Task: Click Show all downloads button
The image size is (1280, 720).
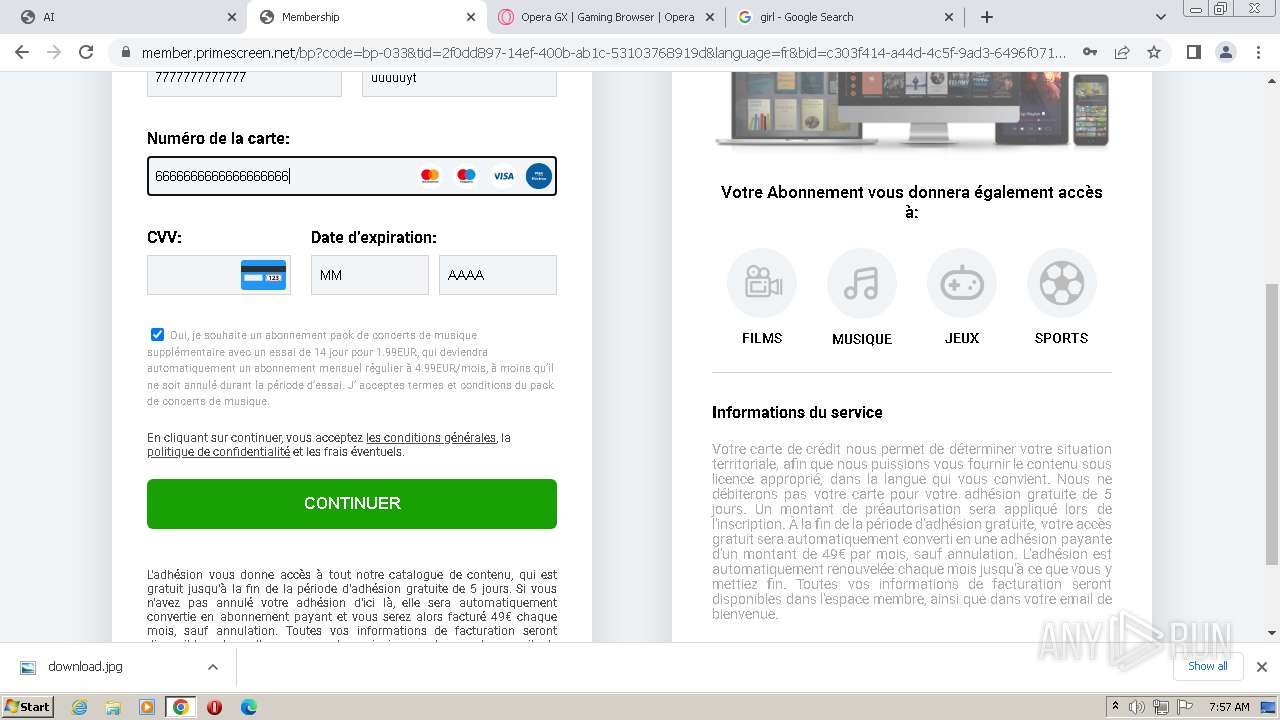Action: [x=1207, y=666]
